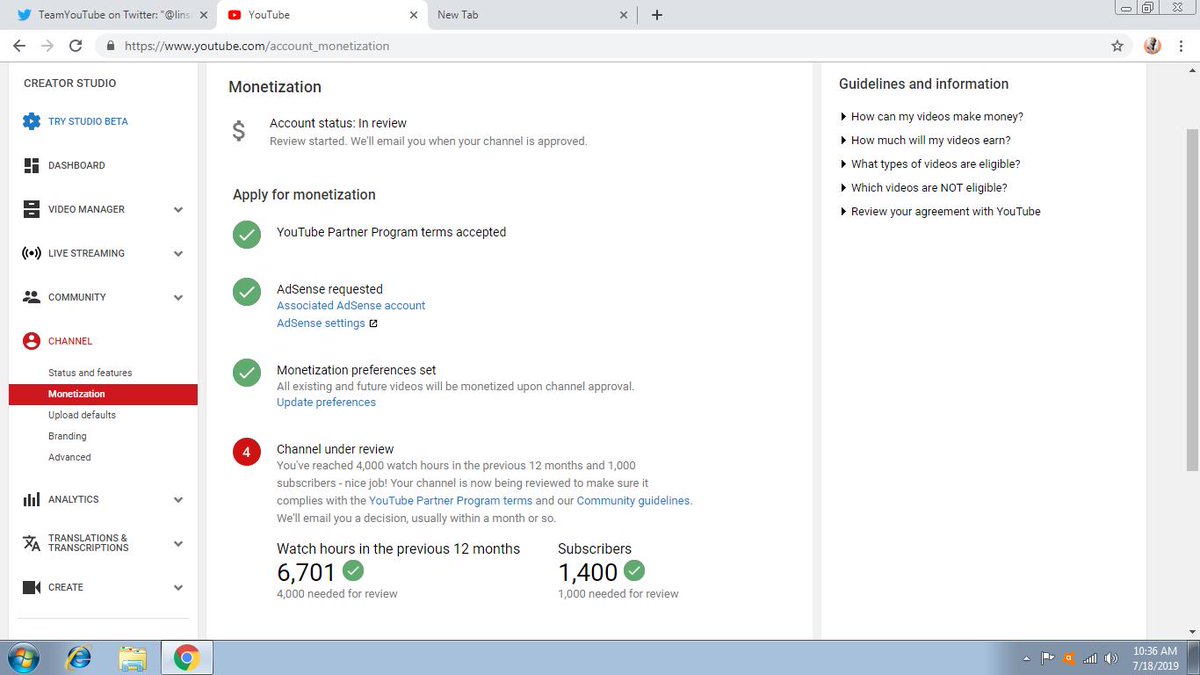Reload the page with refresh icon
The image size is (1200, 675).
[x=76, y=46]
